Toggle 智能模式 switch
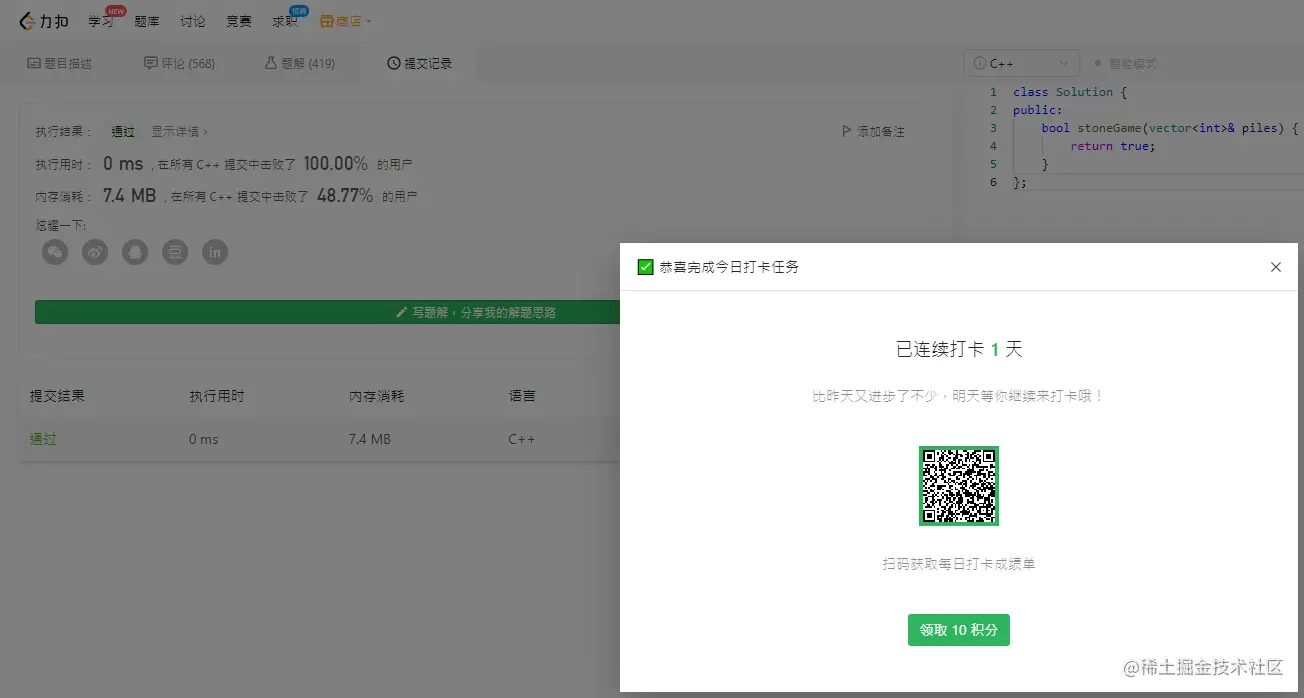1304x698 pixels. point(1126,63)
